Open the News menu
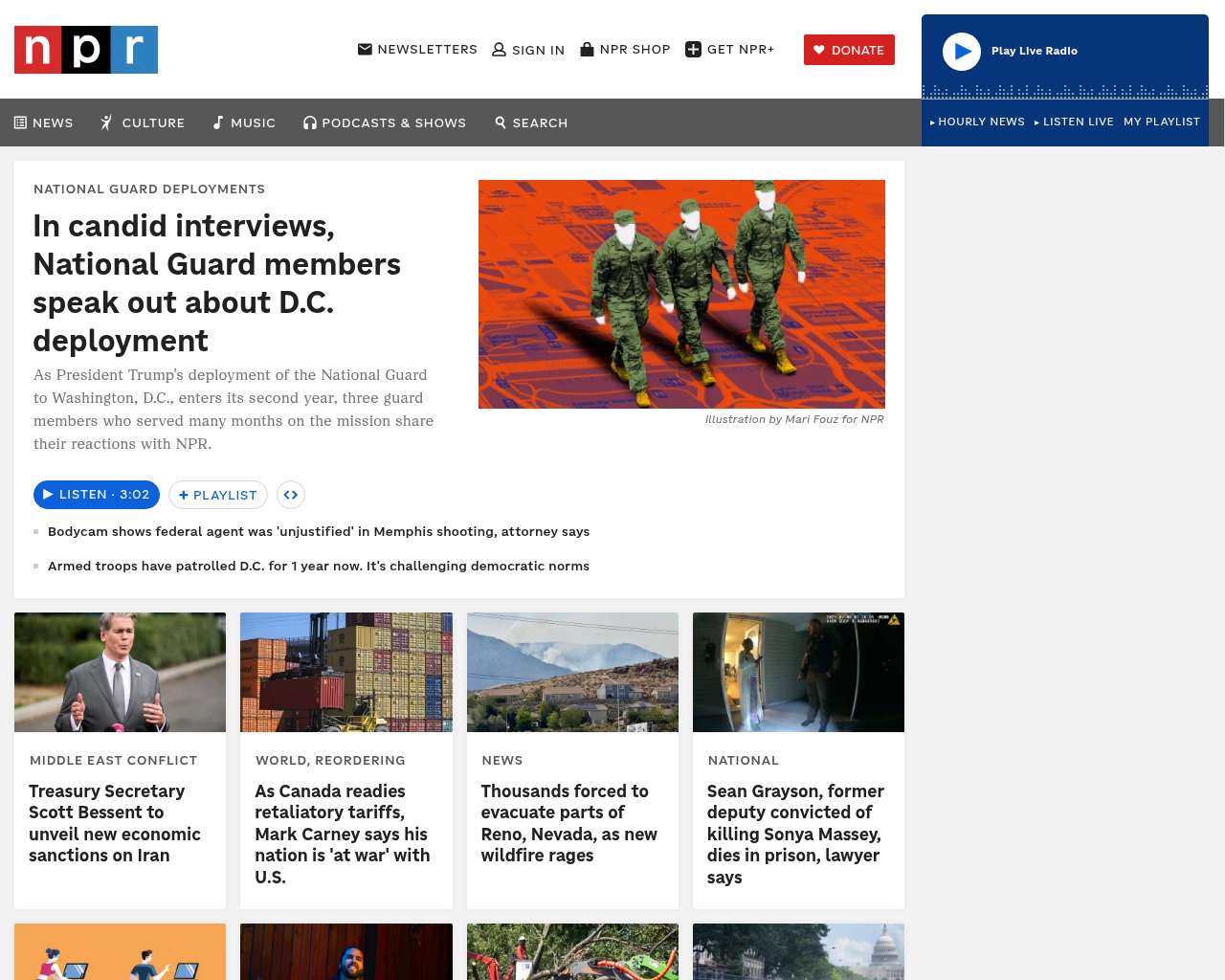Image resolution: width=1225 pixels, height=980 pixels. coord(44,122)
